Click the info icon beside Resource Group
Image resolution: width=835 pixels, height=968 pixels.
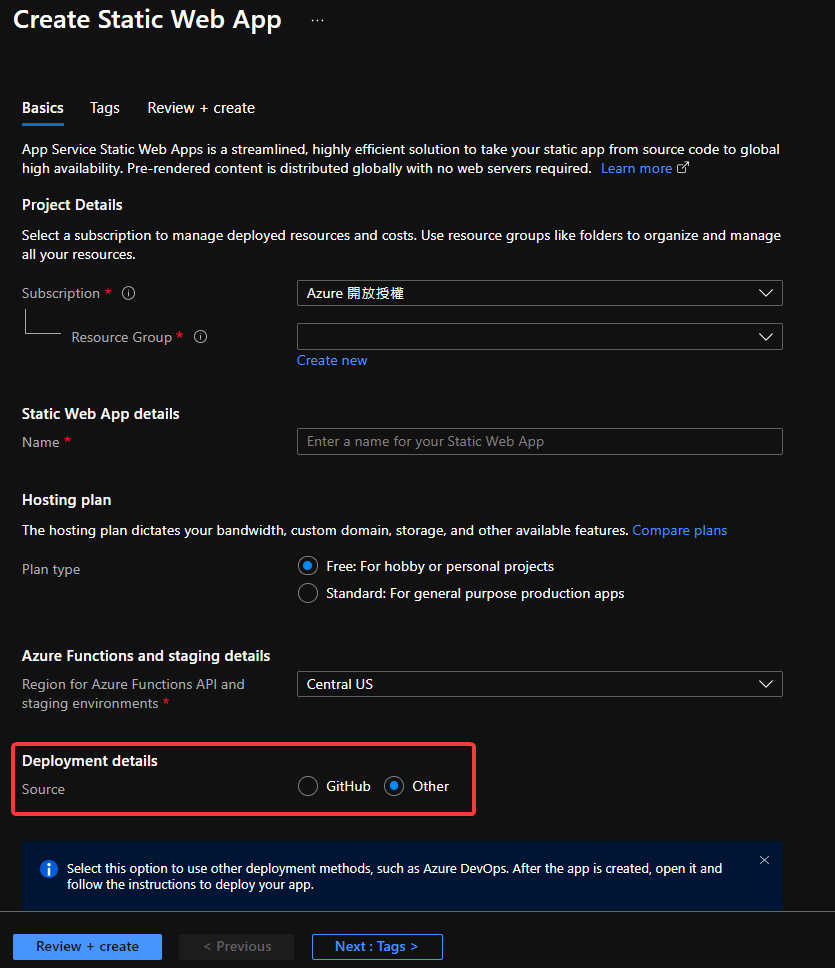point(200,337)
